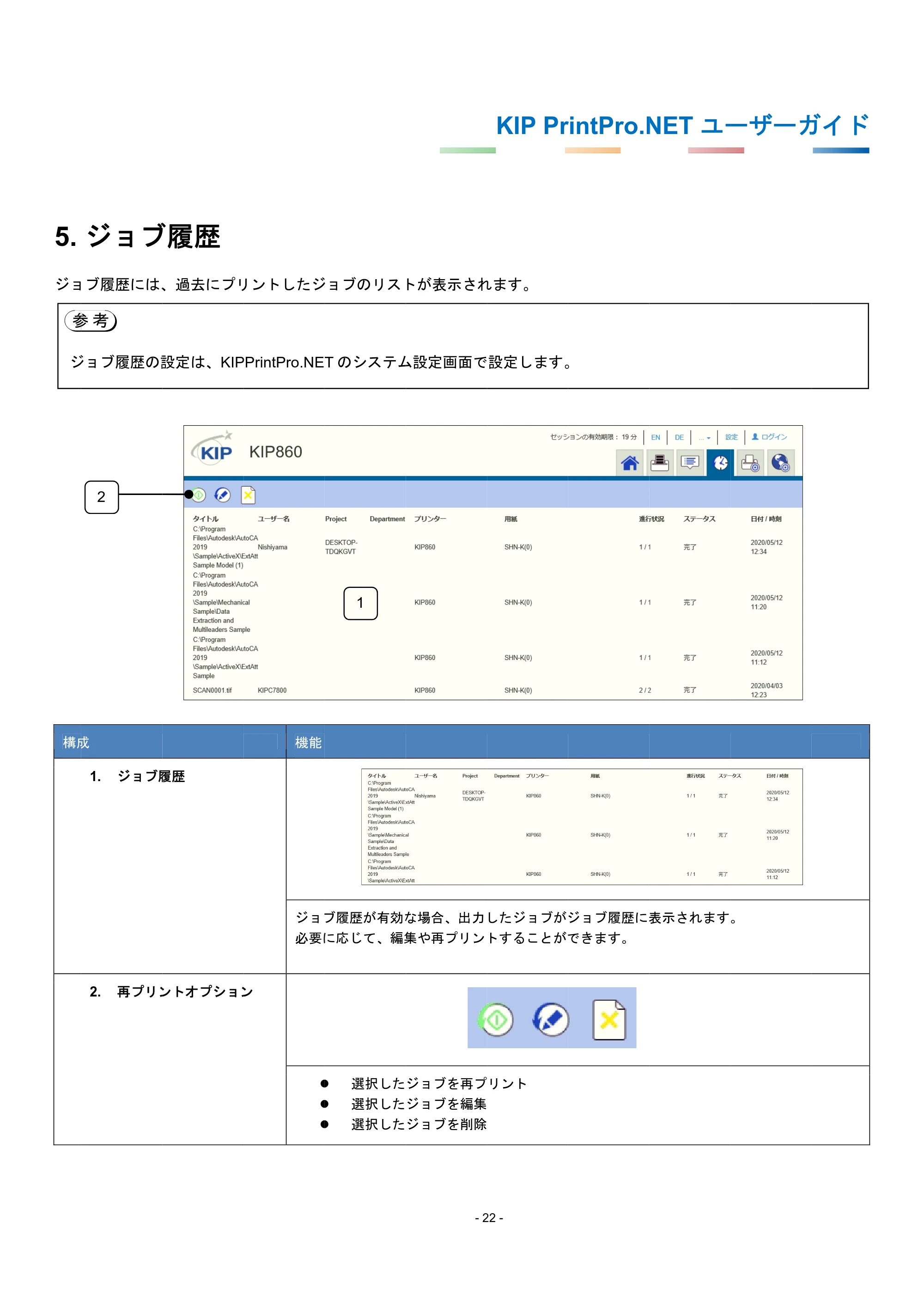Click the 選択したジョブを再プリント bullet
Screen dimensions: 924x1308
(439, 1083)
